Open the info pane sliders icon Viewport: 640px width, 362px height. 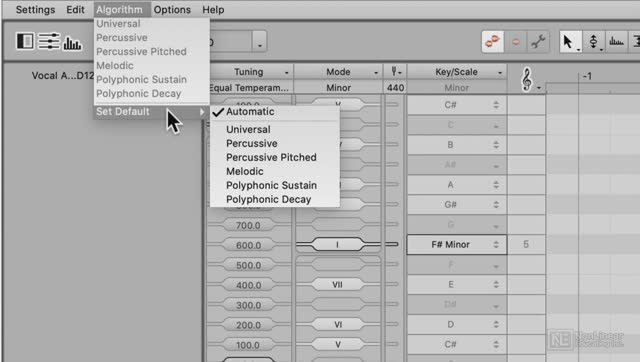pyautogui.click(x=49, y=41)
